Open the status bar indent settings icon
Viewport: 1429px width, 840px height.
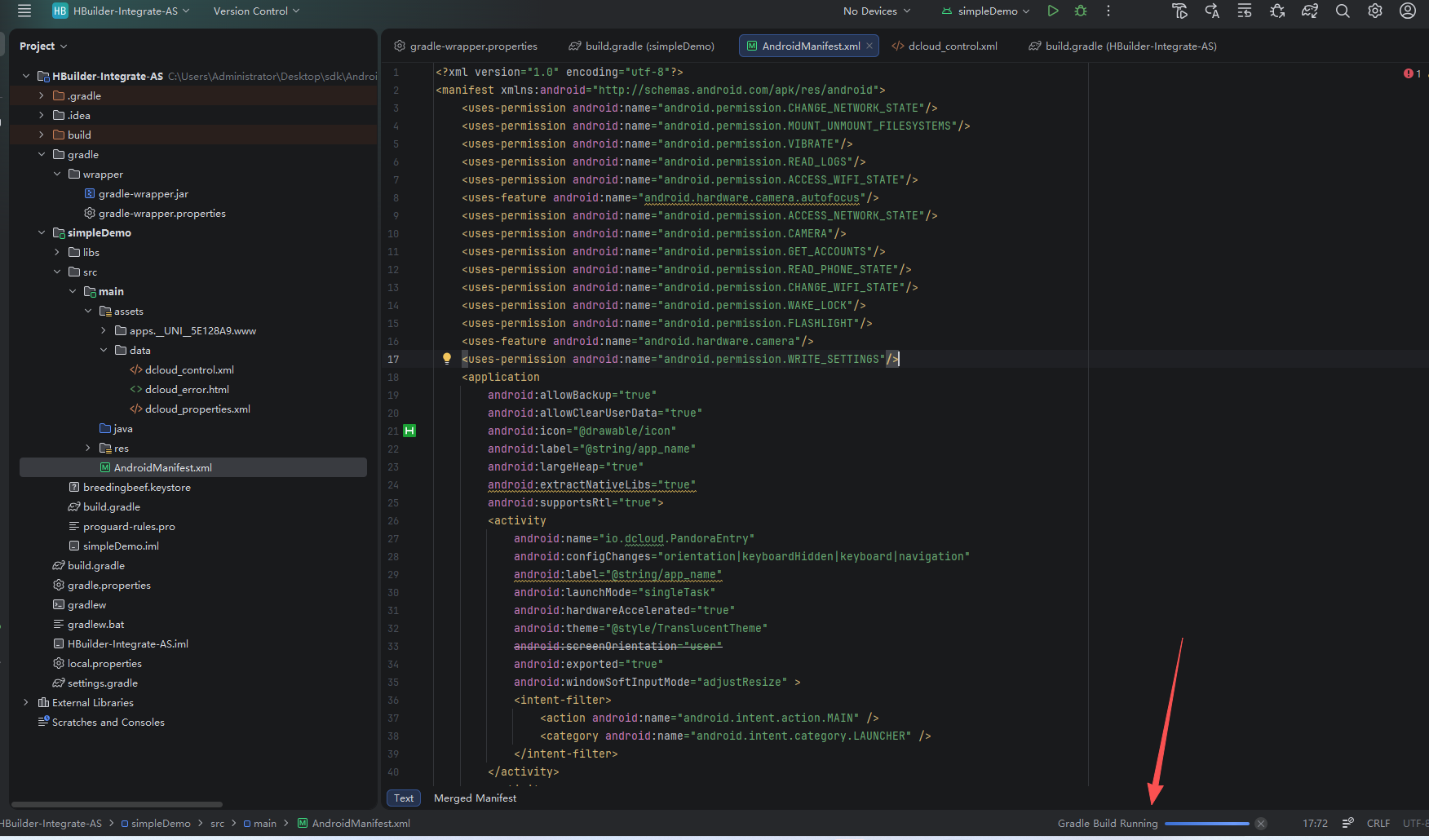click(x=1348, y=824)
